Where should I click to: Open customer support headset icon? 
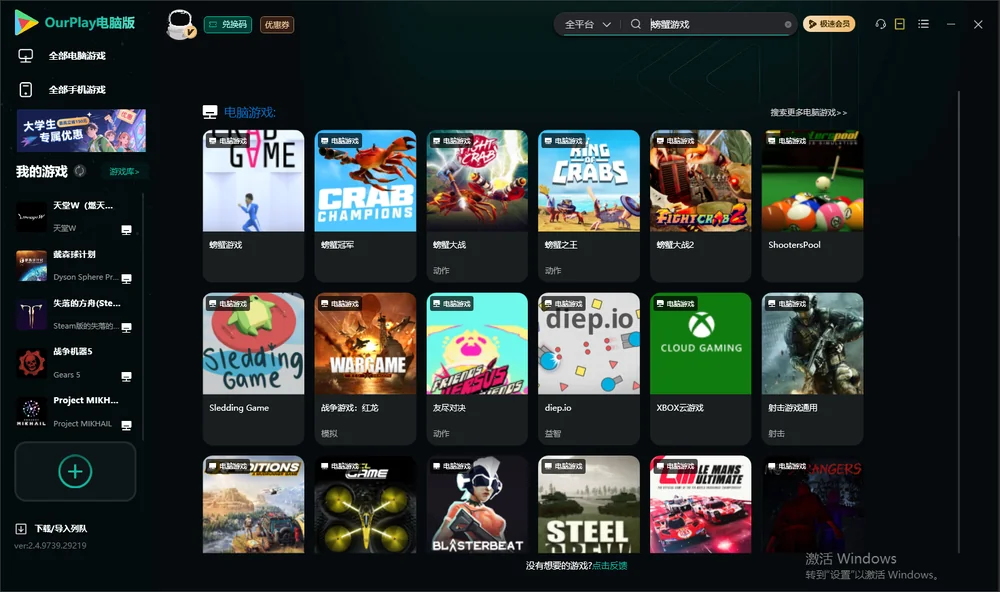pyautogui.click(x=880, y=24)
